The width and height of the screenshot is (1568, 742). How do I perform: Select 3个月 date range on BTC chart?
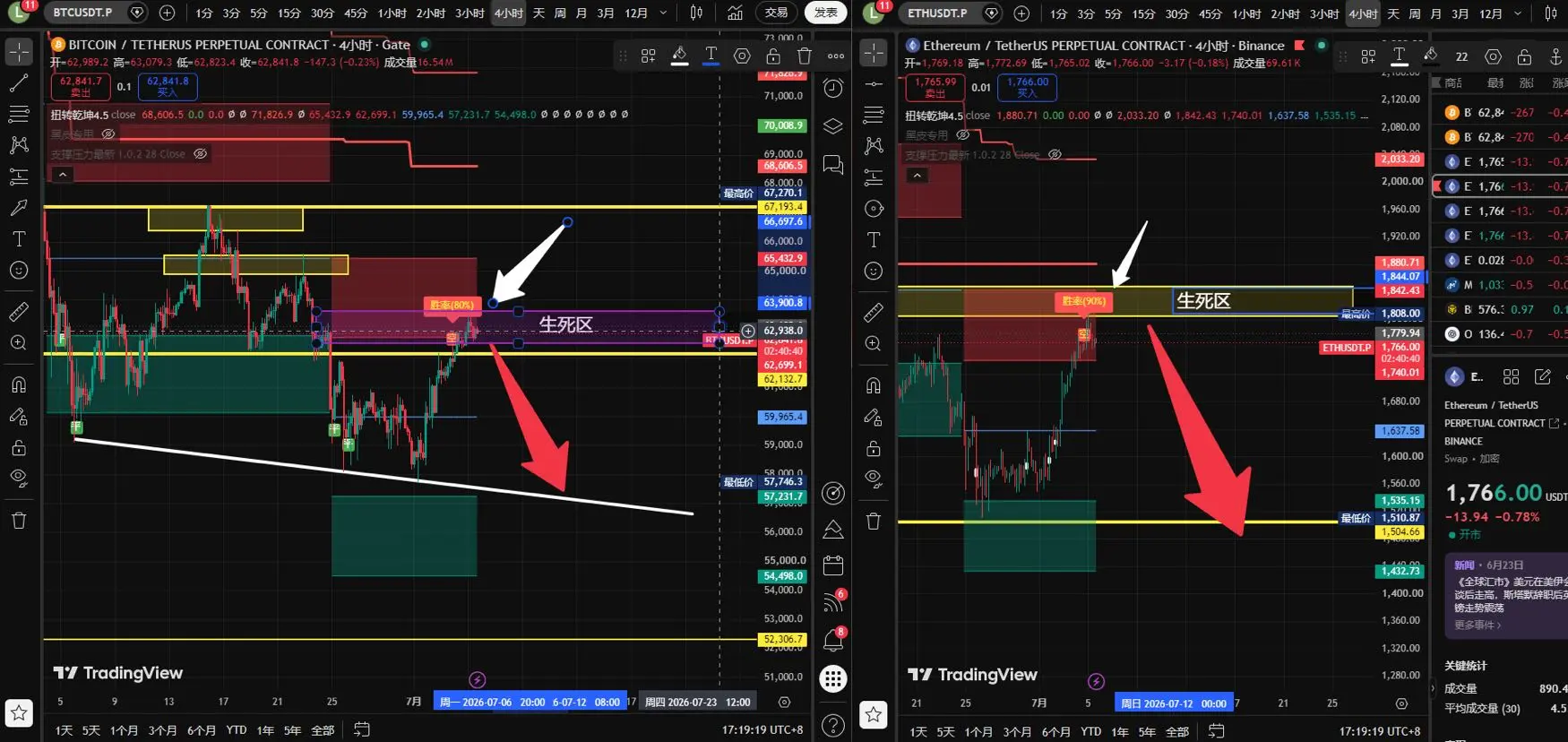click(162, 730)
